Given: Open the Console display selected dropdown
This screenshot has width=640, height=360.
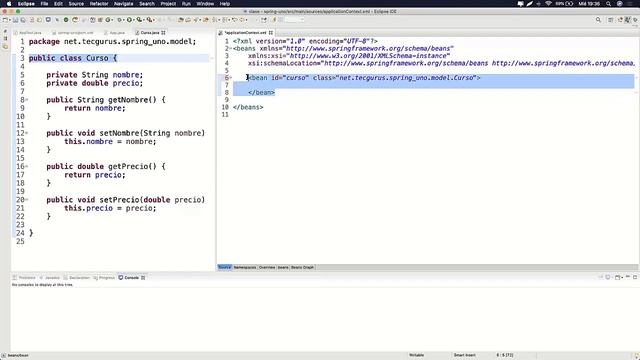Looking at the screenshot, I should point(613,278).
